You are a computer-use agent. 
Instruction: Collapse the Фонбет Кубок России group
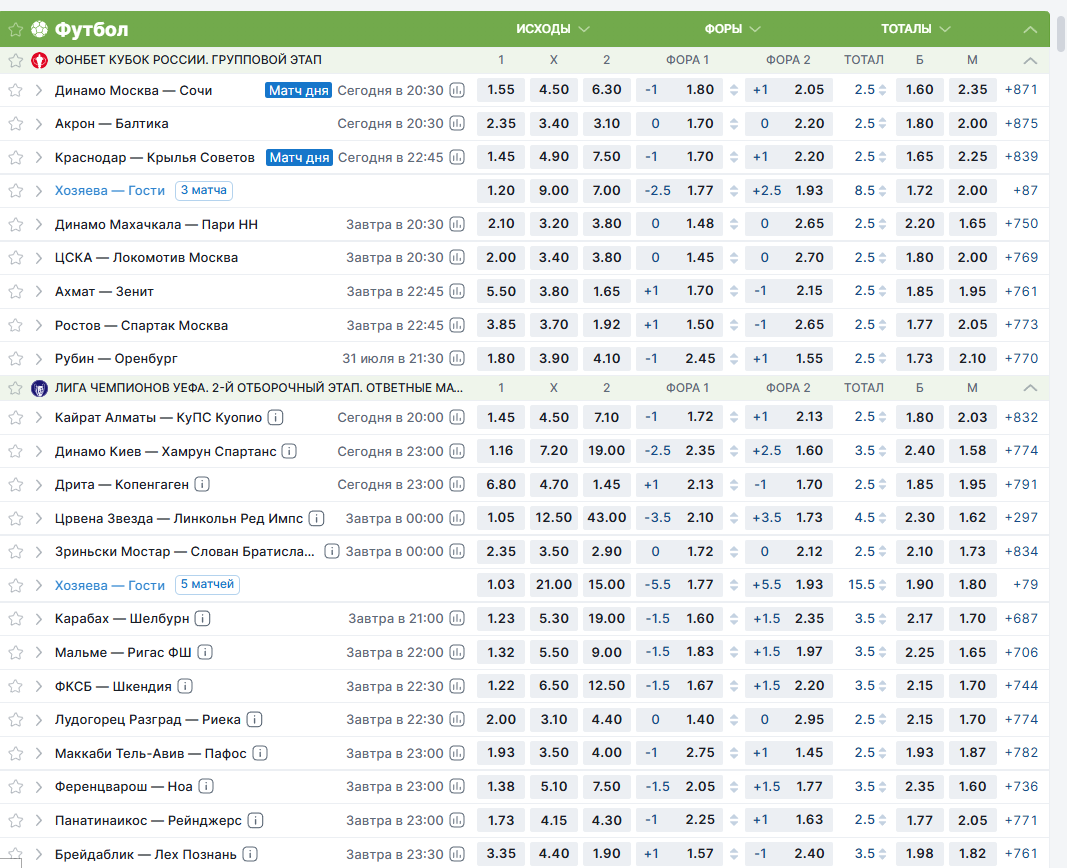point(1030,61)
